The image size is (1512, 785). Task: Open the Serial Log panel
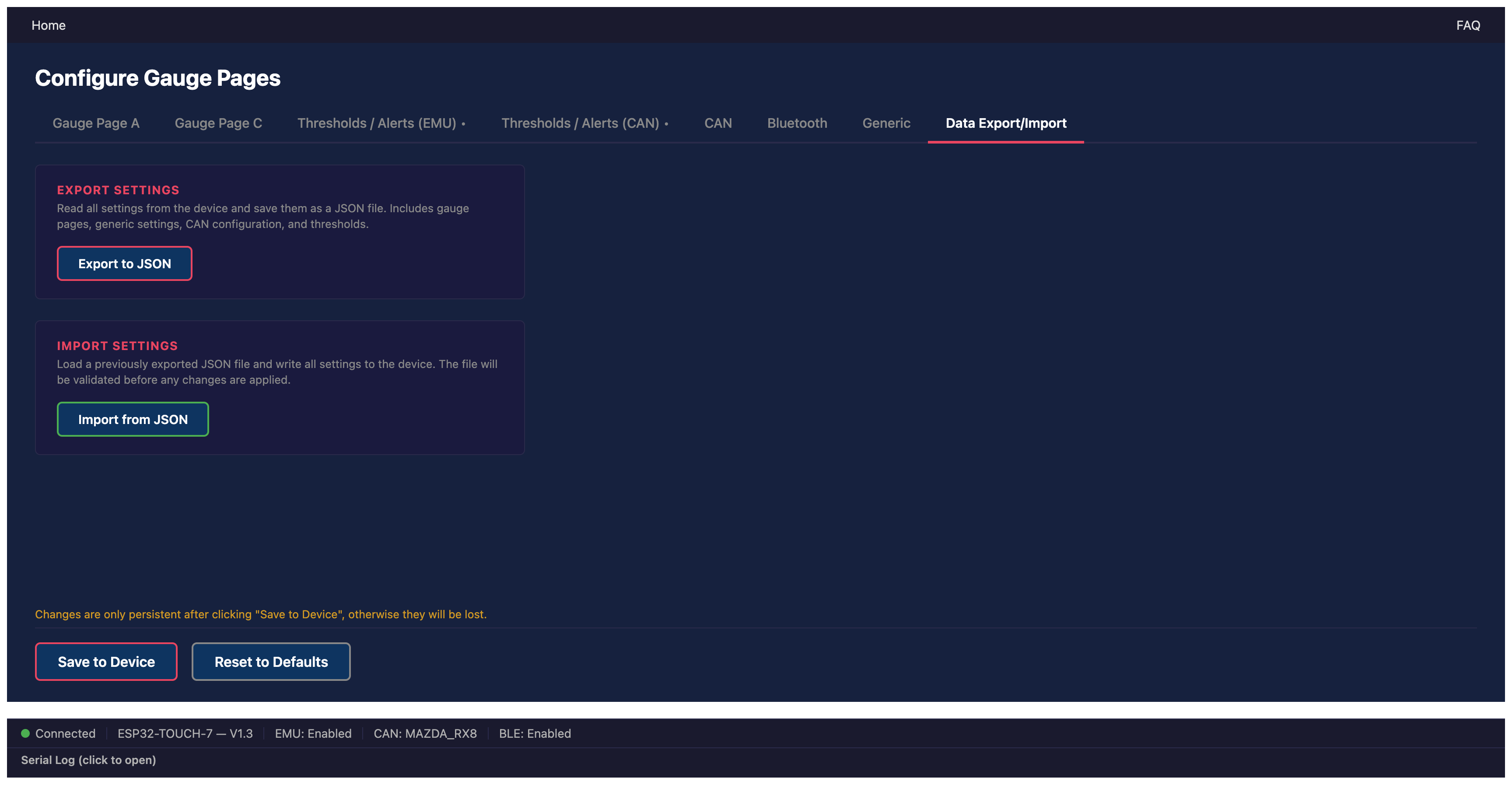89,760
